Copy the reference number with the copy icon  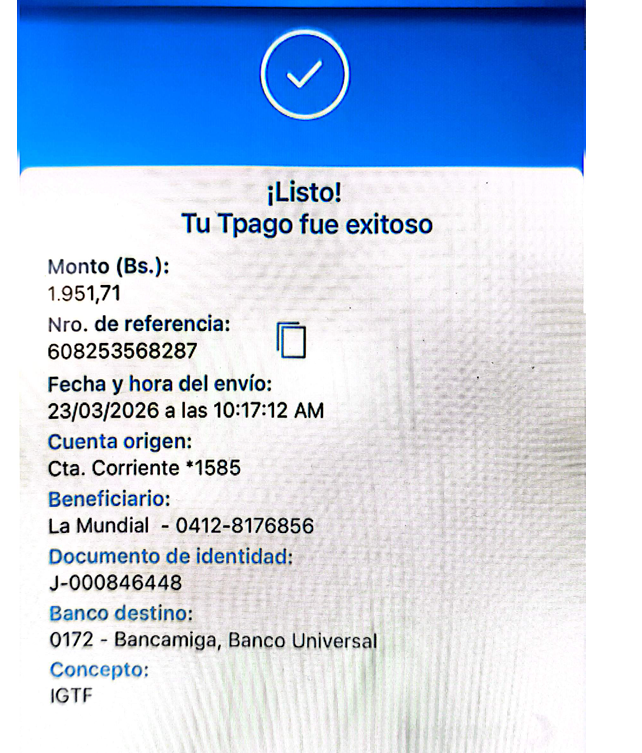pyautogui.click(x=291, y=340)
